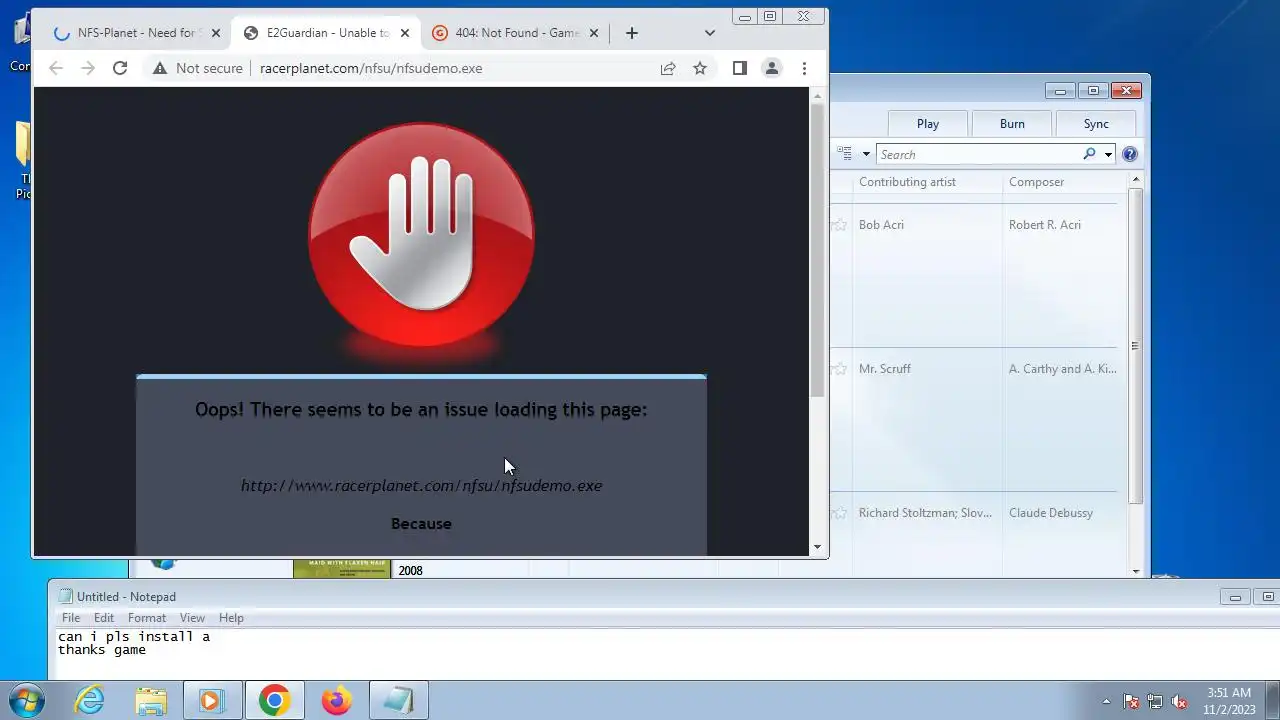The height and width of the screenshot is (720, 1280).
Task: Select the Richard Stoltzman artist entry
Action: (925, 513)
